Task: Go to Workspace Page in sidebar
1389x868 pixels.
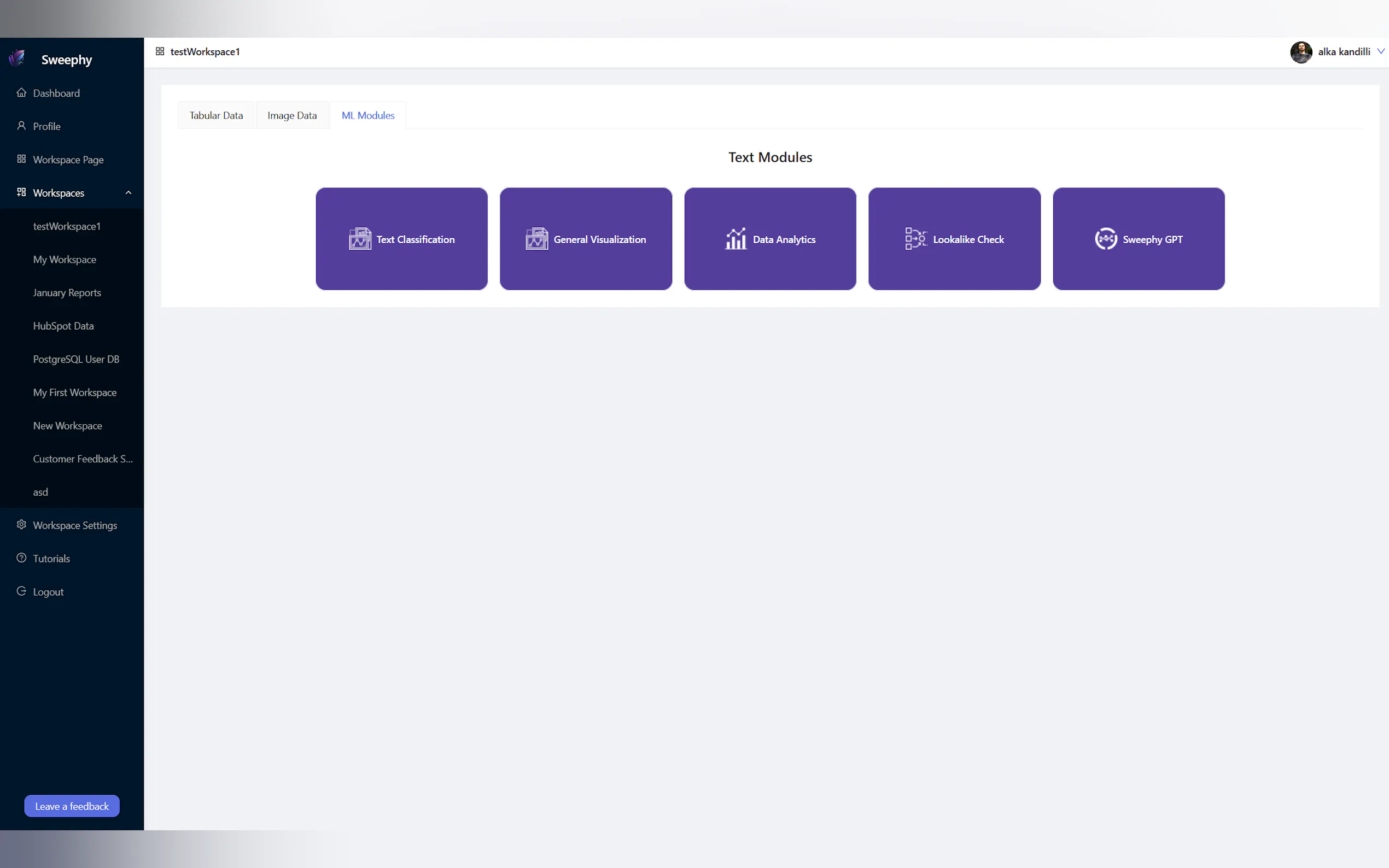Action: 68,160
